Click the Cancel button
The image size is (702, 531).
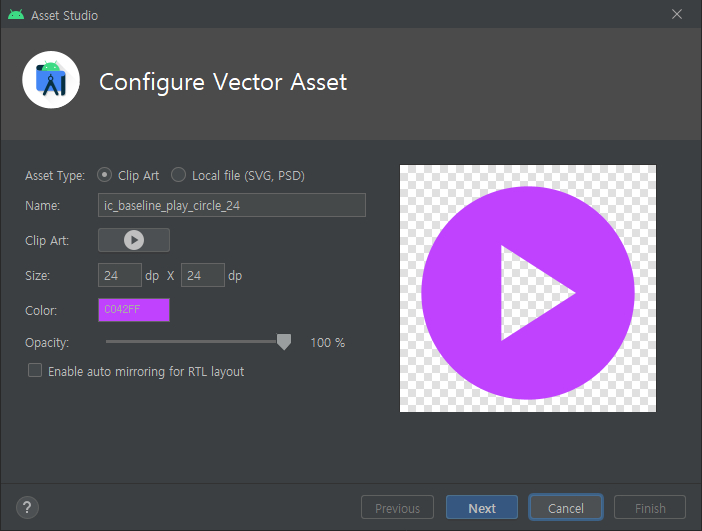[x=566, y=508]
